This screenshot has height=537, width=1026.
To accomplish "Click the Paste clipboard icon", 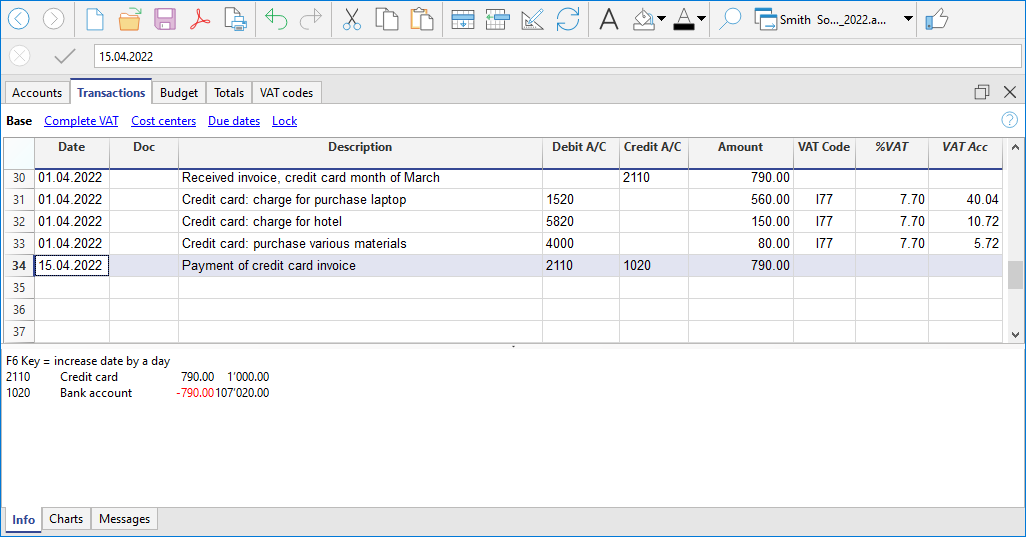I will point(422,19).
